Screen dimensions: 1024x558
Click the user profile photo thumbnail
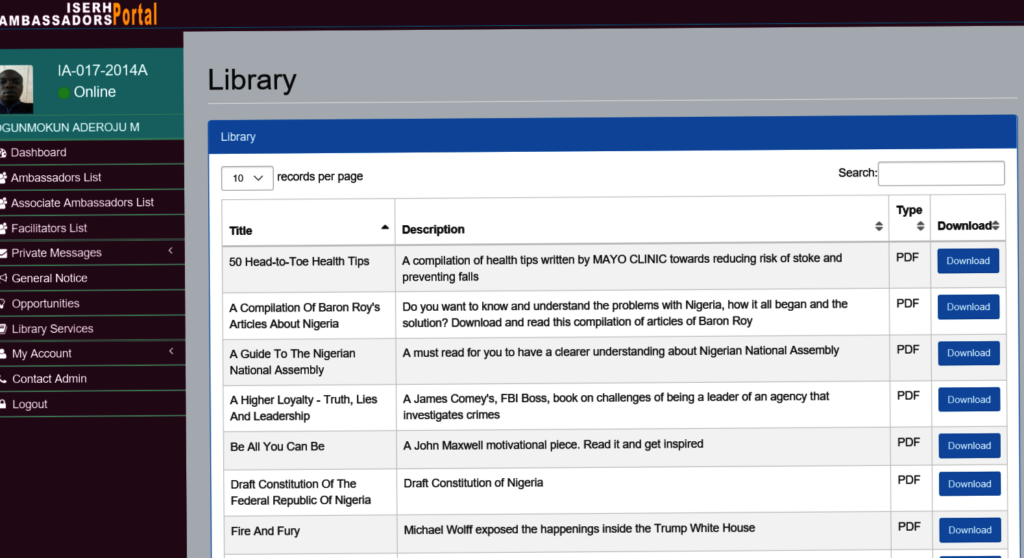[x=16, y=89]
